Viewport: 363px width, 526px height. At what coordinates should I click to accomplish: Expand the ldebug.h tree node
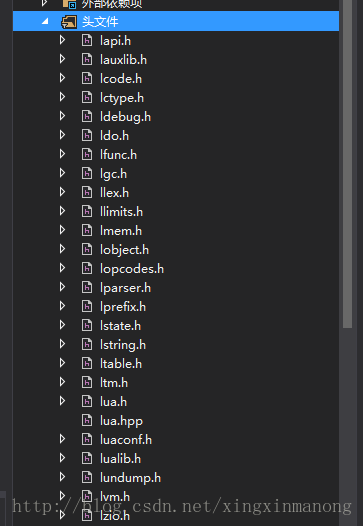62,116
